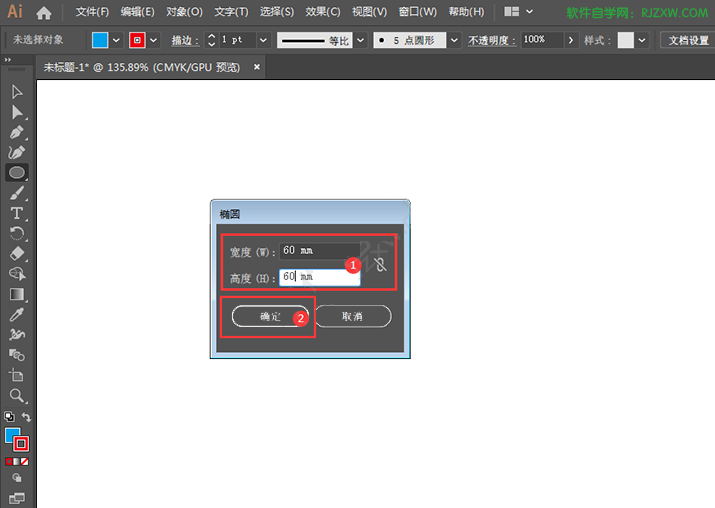Expand the toolbar with double-arrow icon
Viewport: 715px width, 508px height.
[x=8, y=60]
